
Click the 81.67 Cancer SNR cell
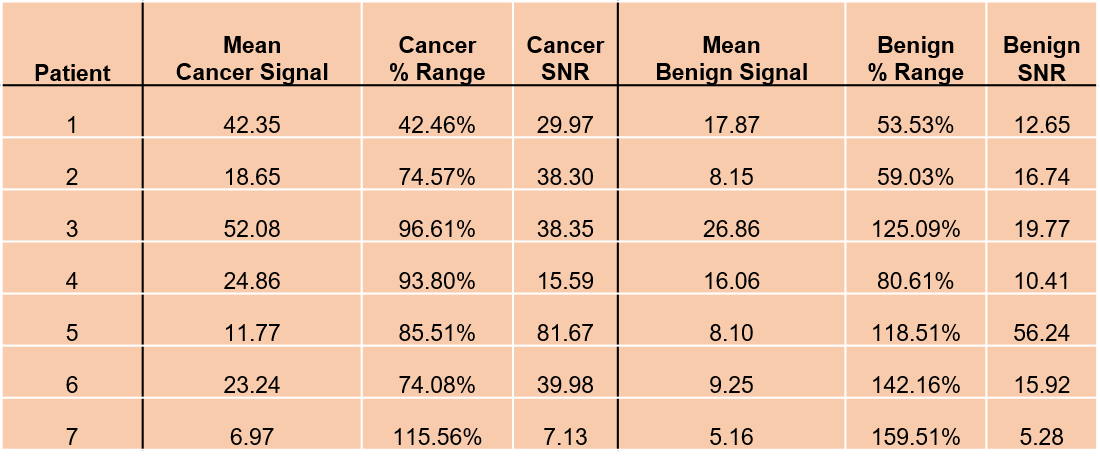(x=565, y=333)
